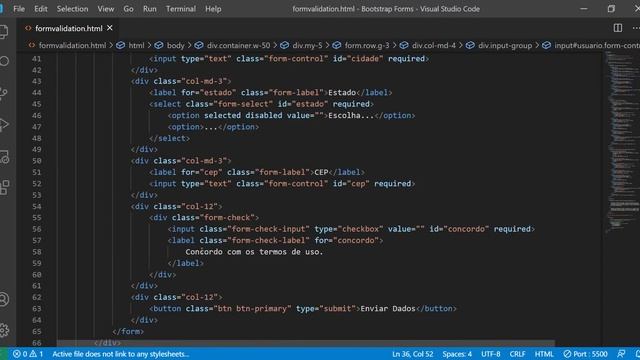Click div.col-md-4 breadcrumb item
Image resolution: width=640 pixels, height=360 pixels.
tap(433, 45)
